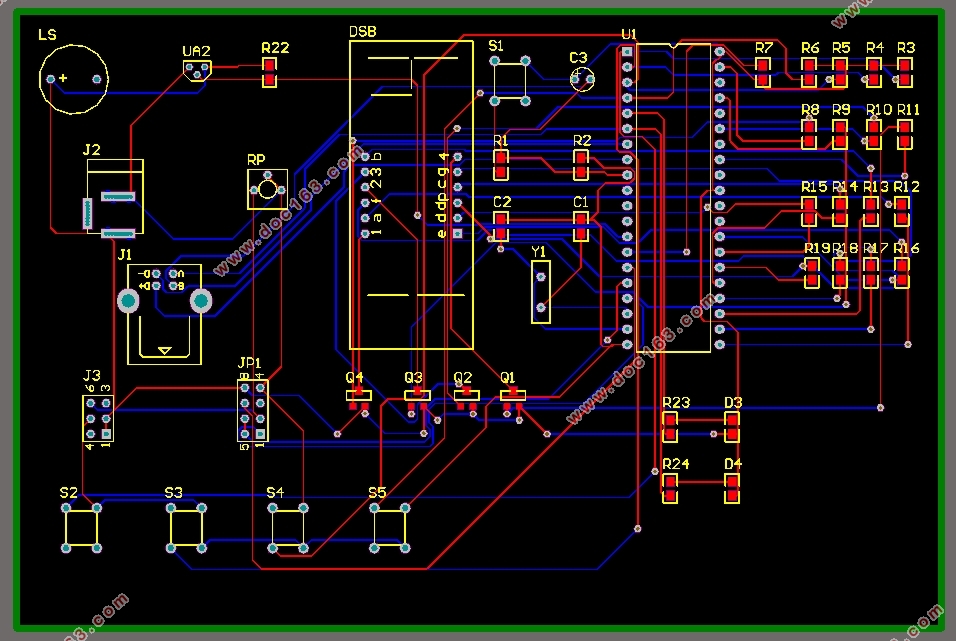Click the R24 resistor pads

coord(670,489)
